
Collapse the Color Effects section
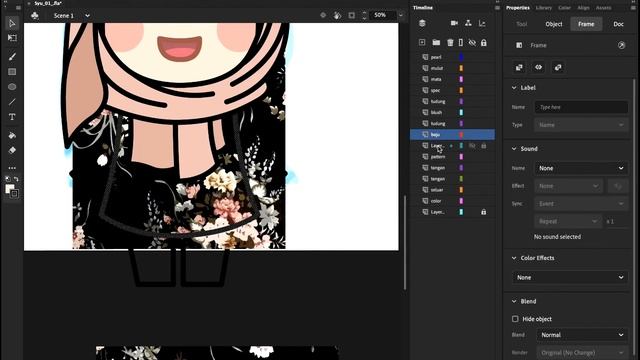coord(514,258)
